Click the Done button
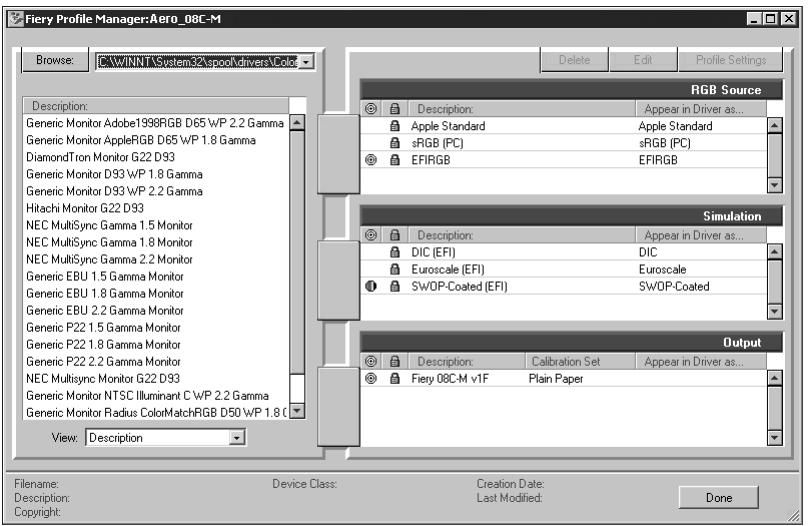Viewport: 809px width, 526px height. [719, 498]
